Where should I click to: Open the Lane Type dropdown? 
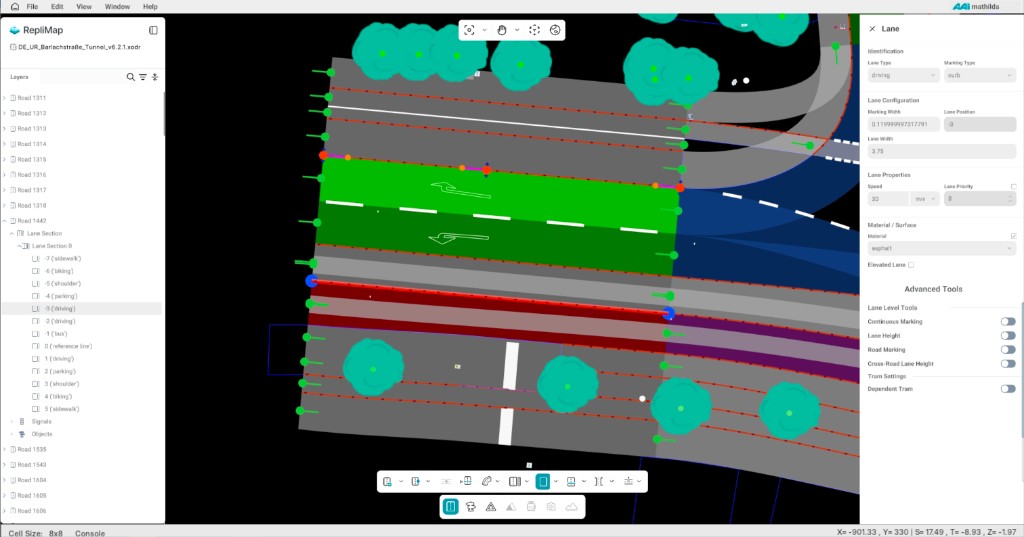pyautogui.click(x=903, y=75)
